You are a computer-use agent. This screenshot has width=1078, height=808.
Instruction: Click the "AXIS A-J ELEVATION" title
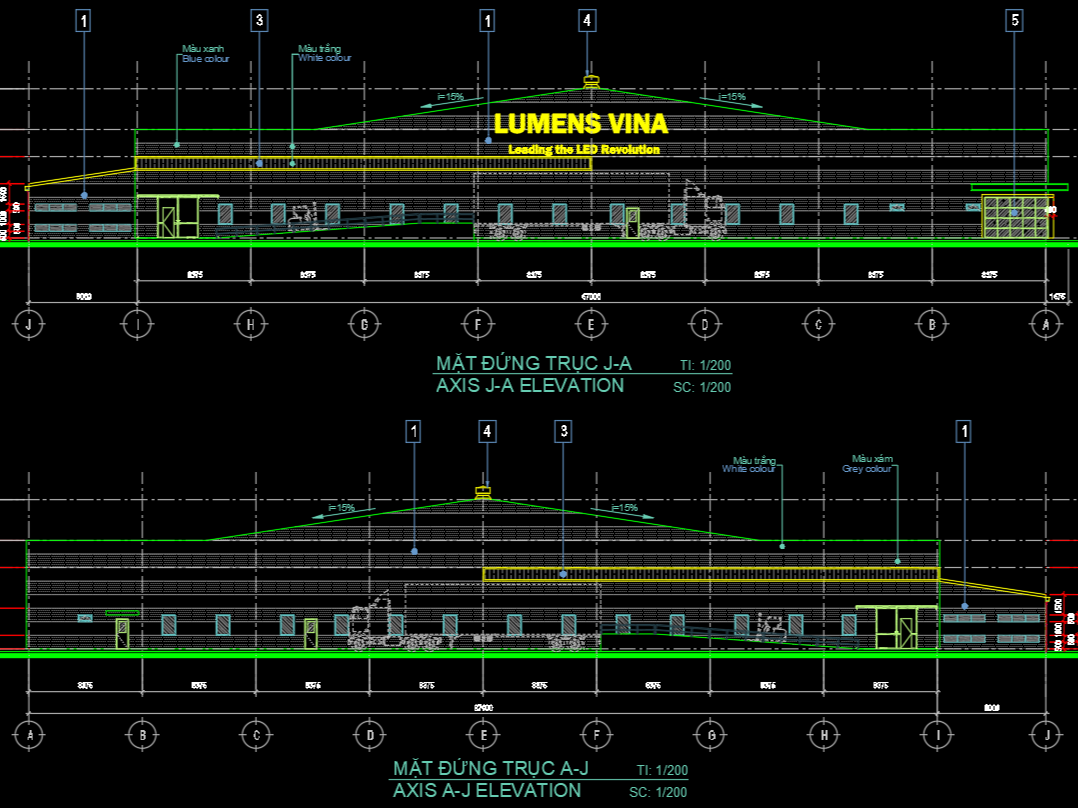[x=487, y=790]
